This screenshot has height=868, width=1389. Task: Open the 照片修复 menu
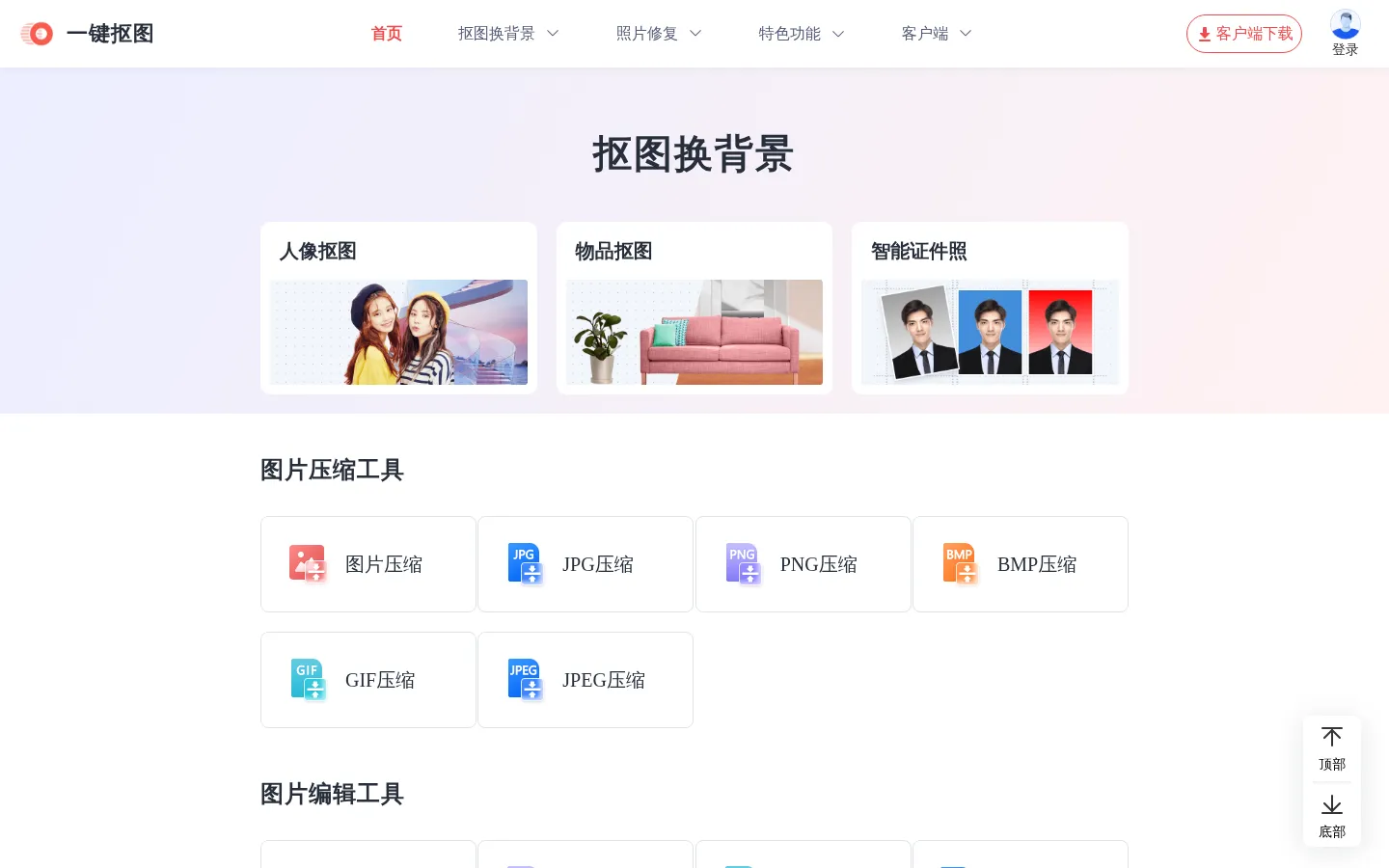[647, 34]
